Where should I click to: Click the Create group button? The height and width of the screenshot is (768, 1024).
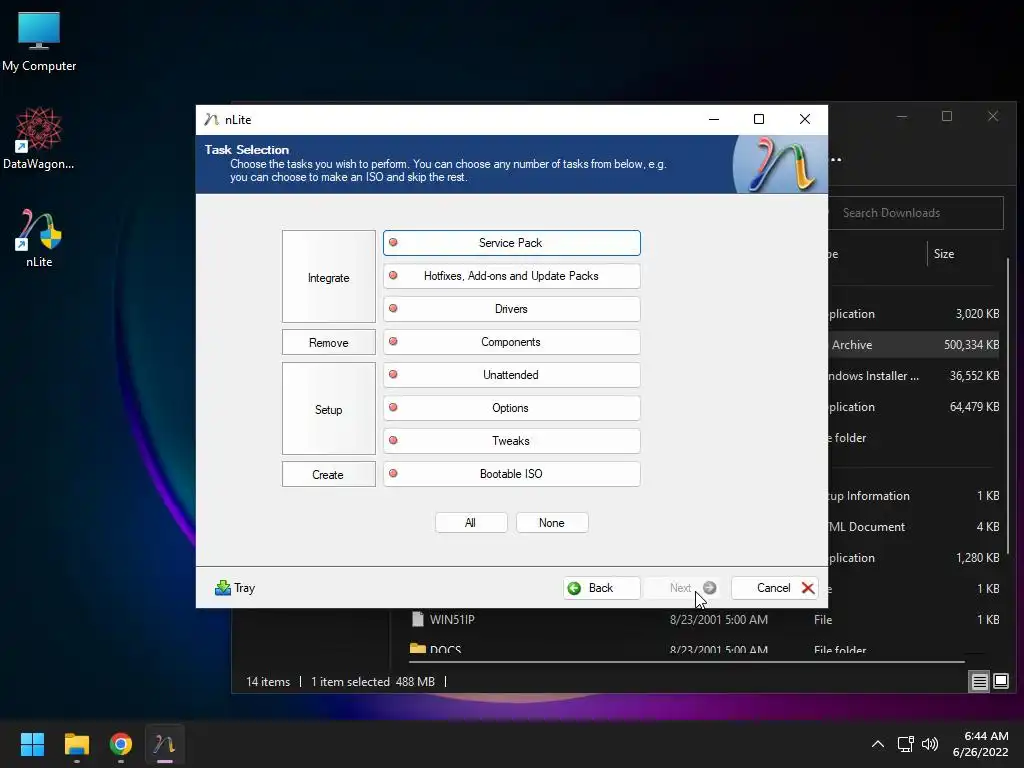click(328, 474)
